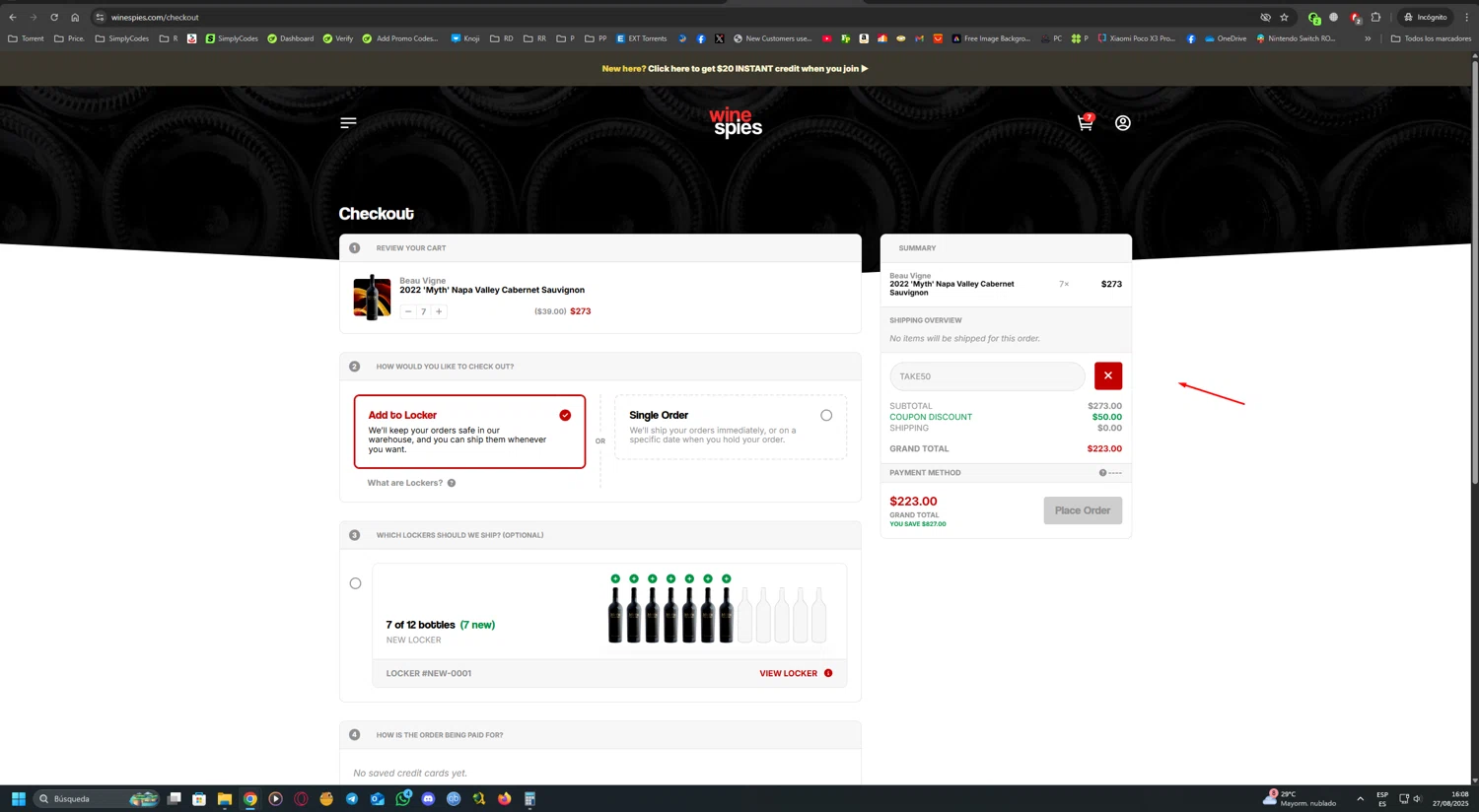Select the Single Order radio option
Image resolution: width=1479 pixels, height=812 pixels.
[x=826, y=415]
